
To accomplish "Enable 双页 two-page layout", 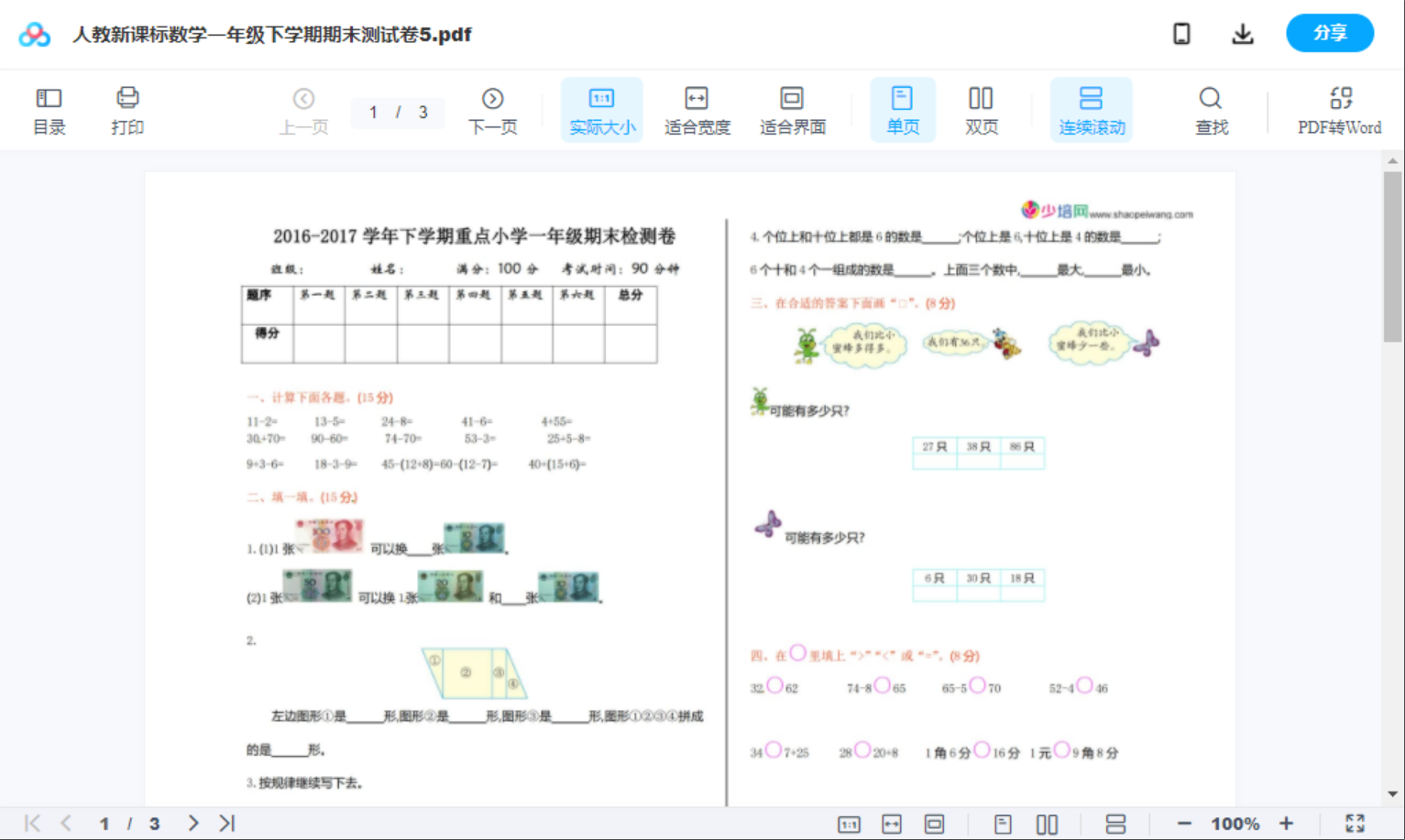I will click(981, 109).
